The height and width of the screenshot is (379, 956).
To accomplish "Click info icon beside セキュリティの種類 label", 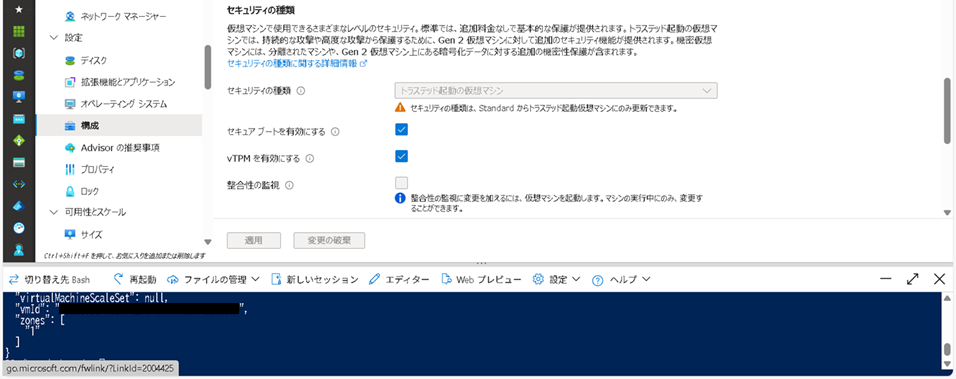I will [300, 91].
